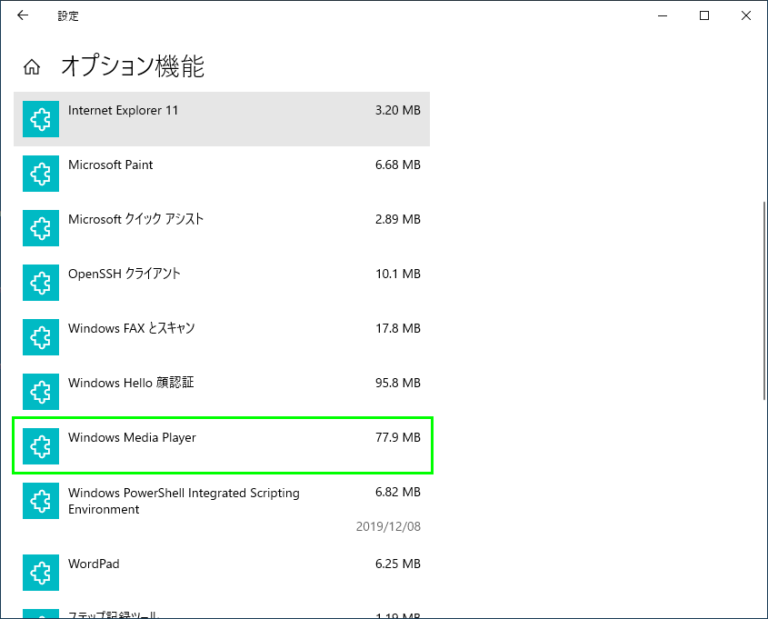The width and height of the screenshot is (768, 619).
Task: Close the 設定 window
Action: pos(746,16)
